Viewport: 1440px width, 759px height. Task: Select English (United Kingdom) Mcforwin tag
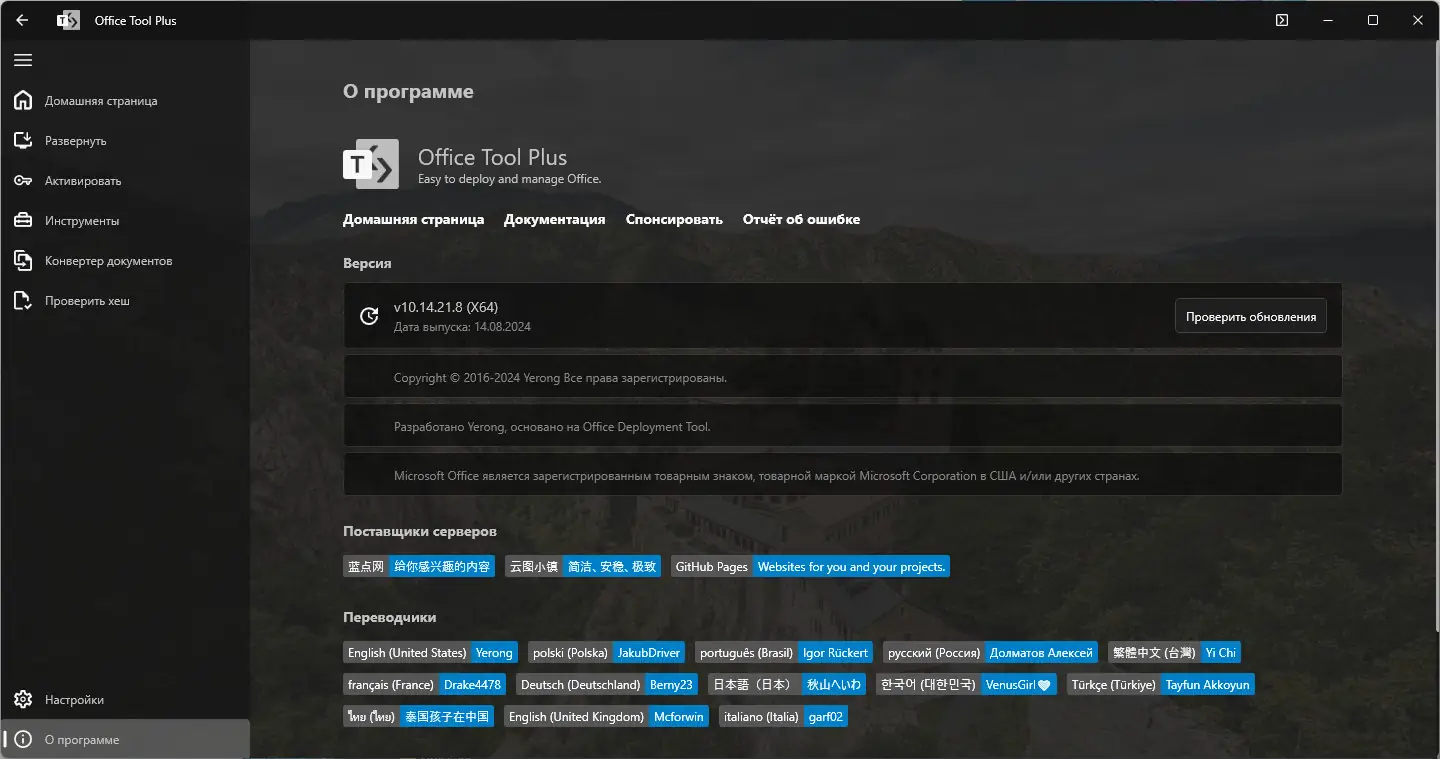coord(606,716)
